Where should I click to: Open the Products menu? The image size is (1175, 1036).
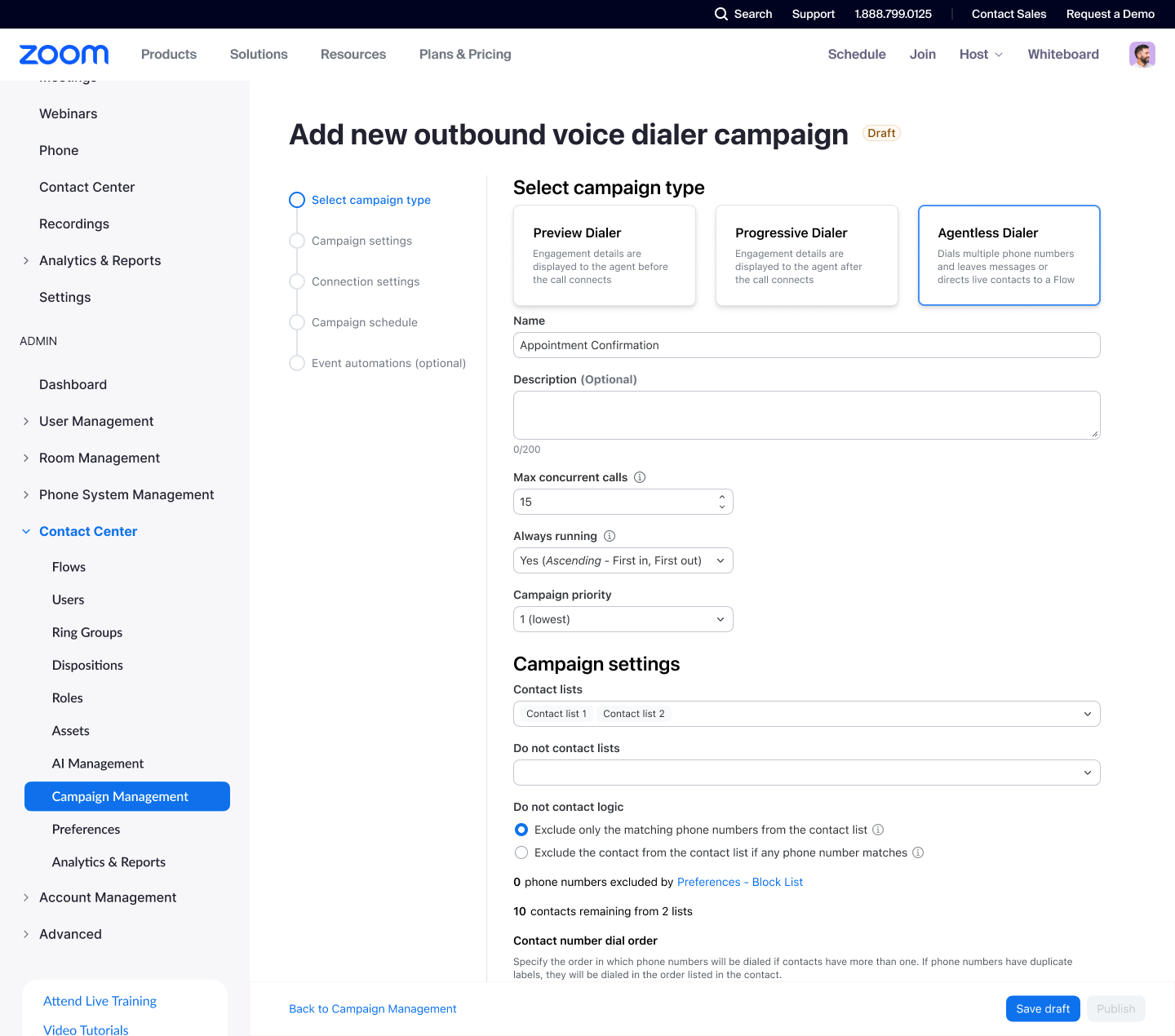[169, 55]
